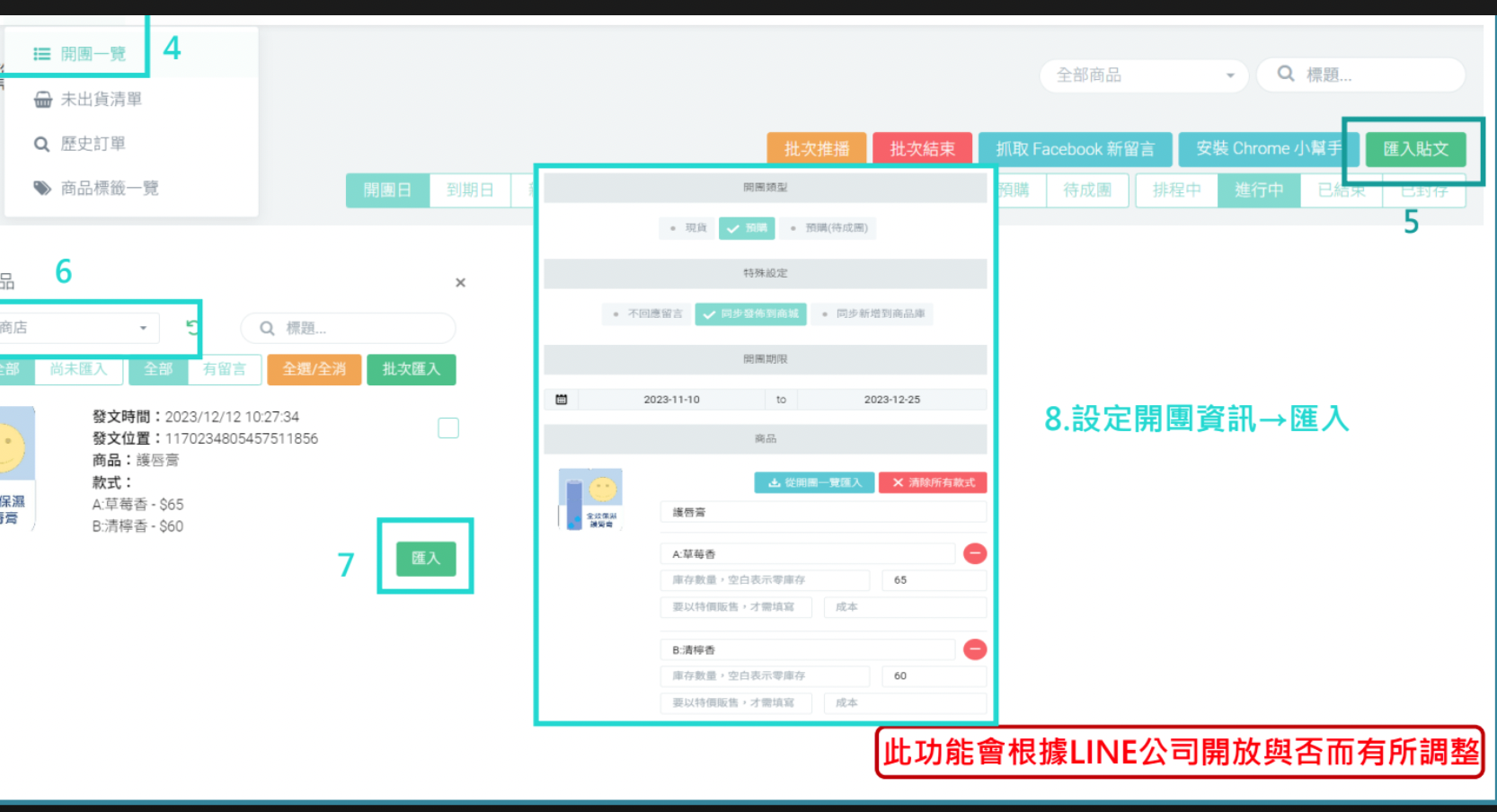Toggle the 不回應留言 setting
Viewport: 1497px width, 812px height.
tap(647, 313)
